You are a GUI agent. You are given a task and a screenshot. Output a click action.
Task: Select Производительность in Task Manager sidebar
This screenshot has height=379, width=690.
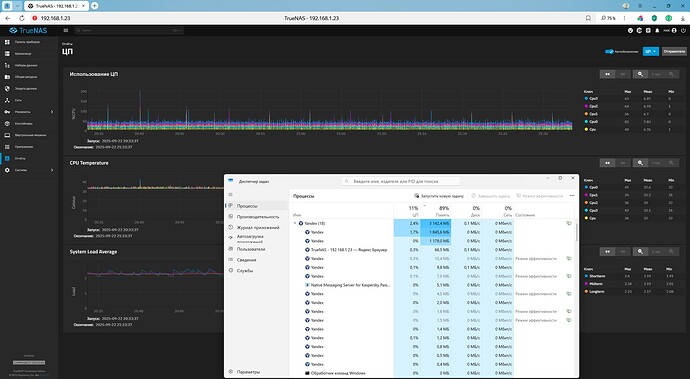click(x=257, y=217)
